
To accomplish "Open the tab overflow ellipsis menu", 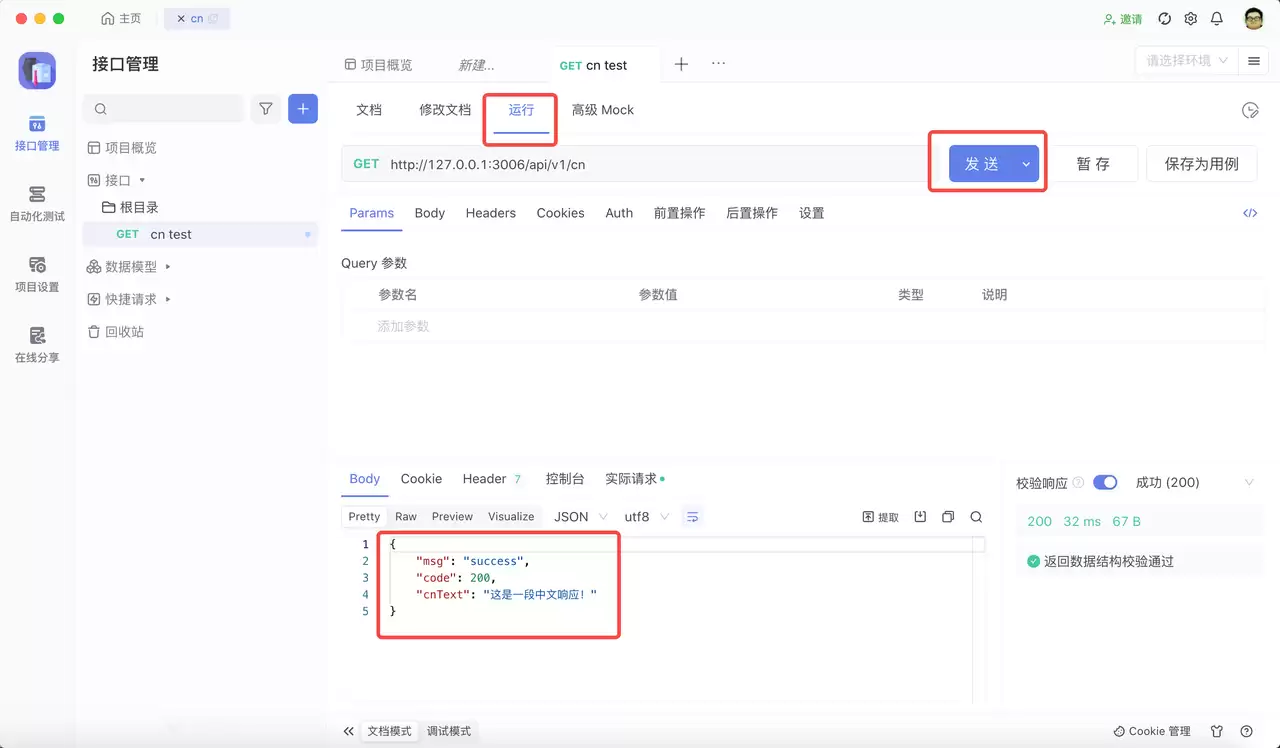I will pos(718,63).
